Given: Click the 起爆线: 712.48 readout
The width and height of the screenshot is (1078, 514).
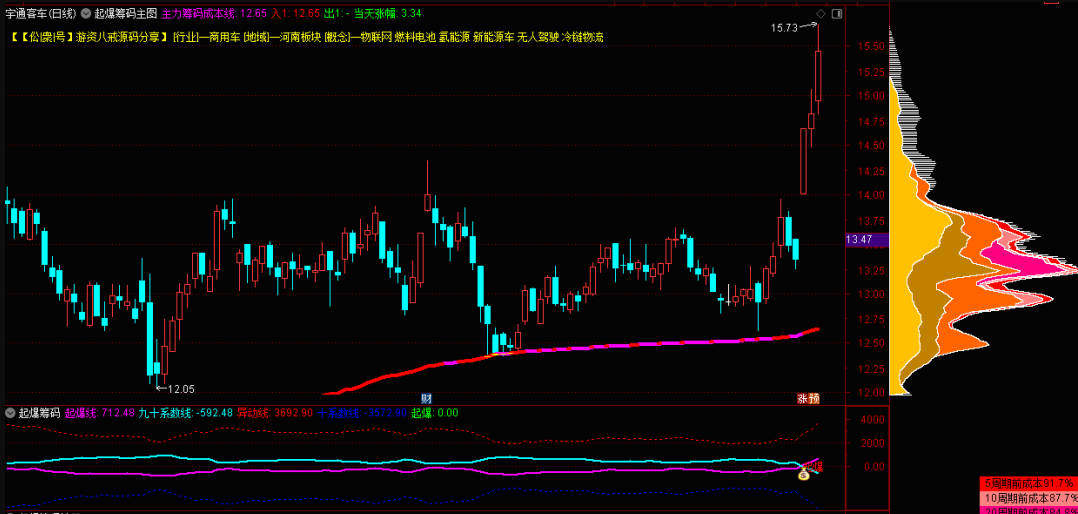Looking at the screenshot, I should 100,413.
